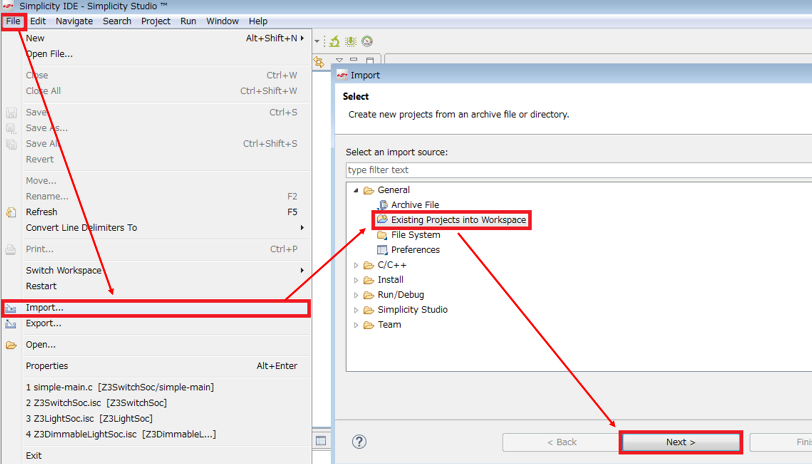812x464 pixels.
Task: Click the icon beside Import menu entry
Action: click(11, 308)
